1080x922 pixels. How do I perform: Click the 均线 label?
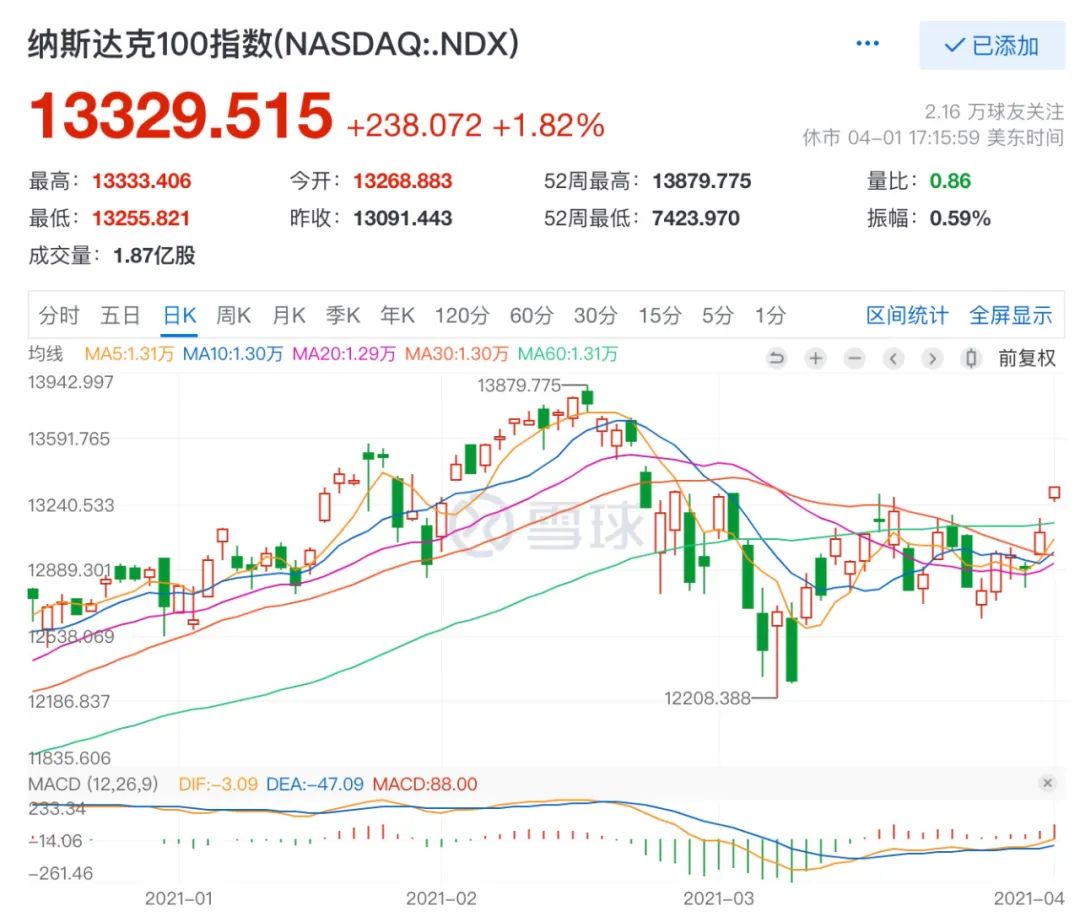coord(45,354)
